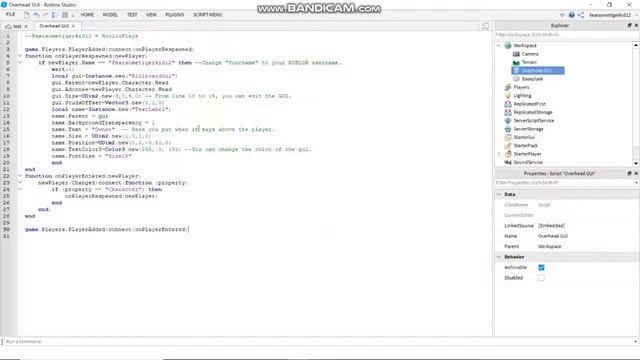Viewport: 640px width, 360px height.
Task: Click the Name property value Overhead GUI
Action: click(x=553, y=236)
